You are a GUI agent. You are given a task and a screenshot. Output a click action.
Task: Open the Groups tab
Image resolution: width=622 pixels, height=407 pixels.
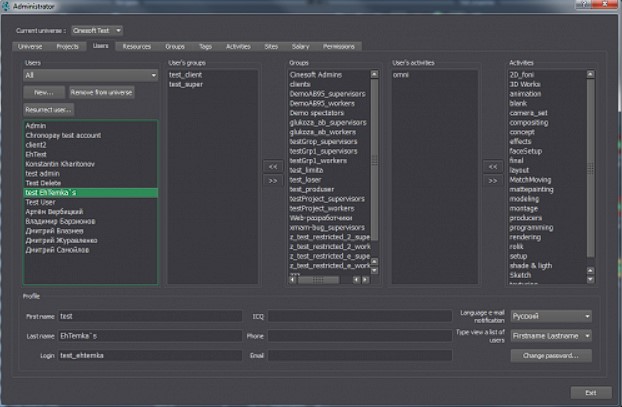tap(175, 46)
